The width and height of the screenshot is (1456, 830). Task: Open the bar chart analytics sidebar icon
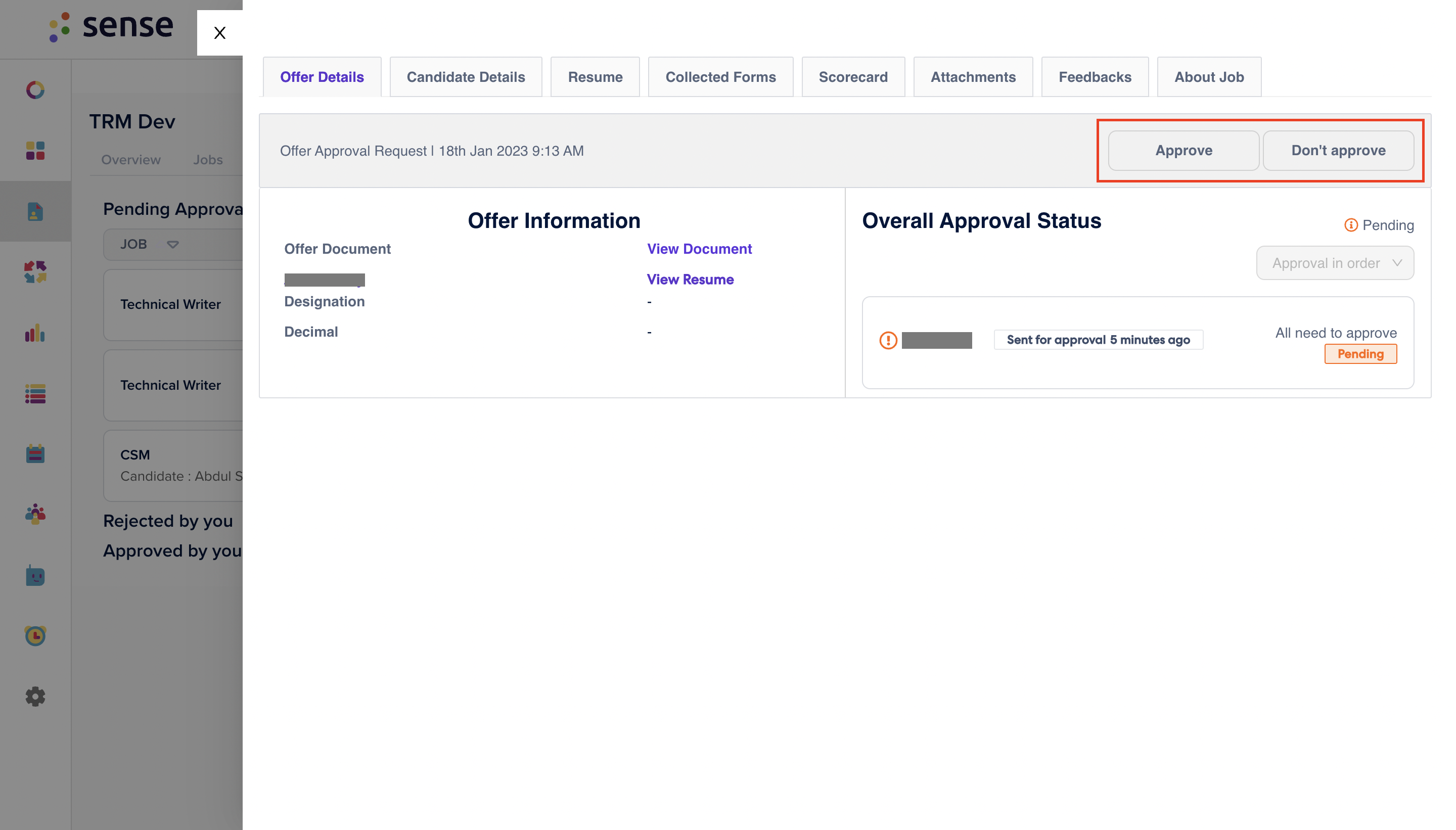[35, 333]
